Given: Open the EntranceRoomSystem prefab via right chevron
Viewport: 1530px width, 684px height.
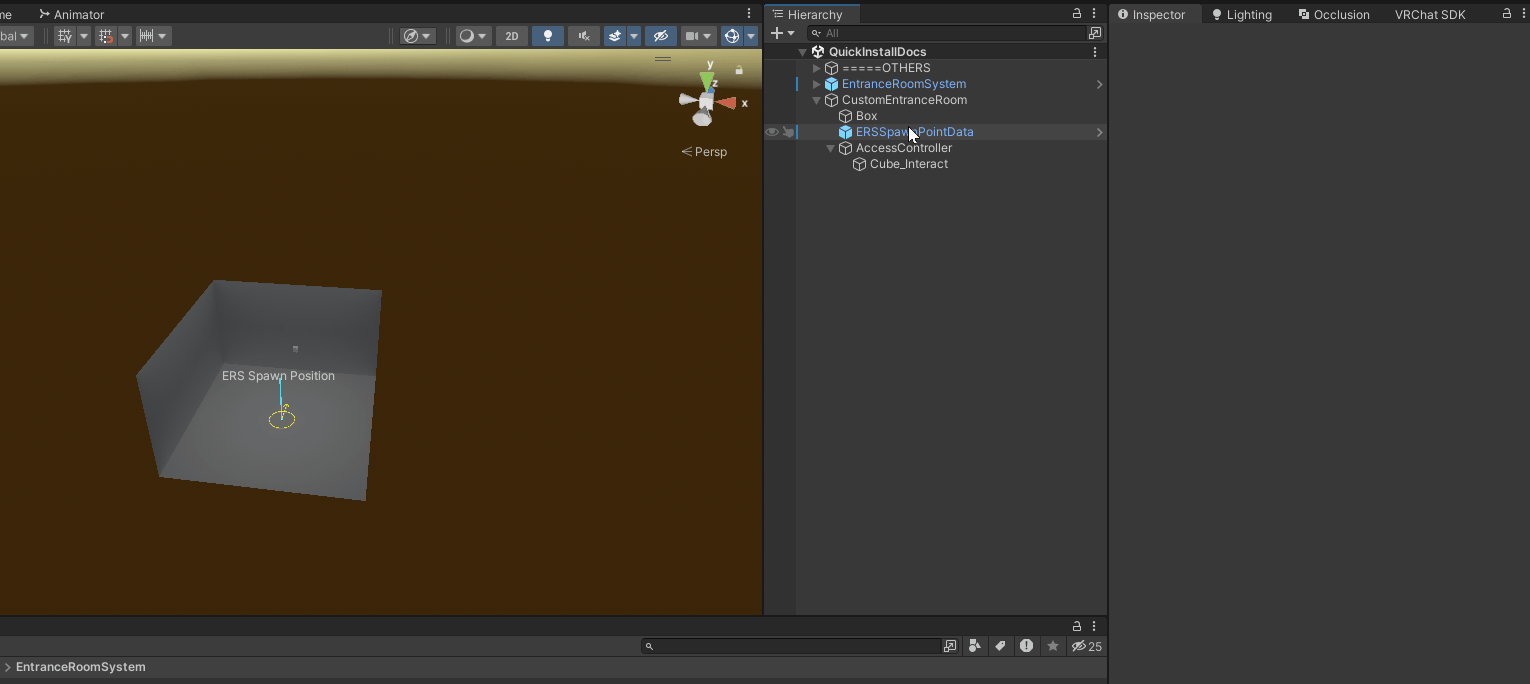Looking at the screenshot, I should click(x=1099, y=84).
